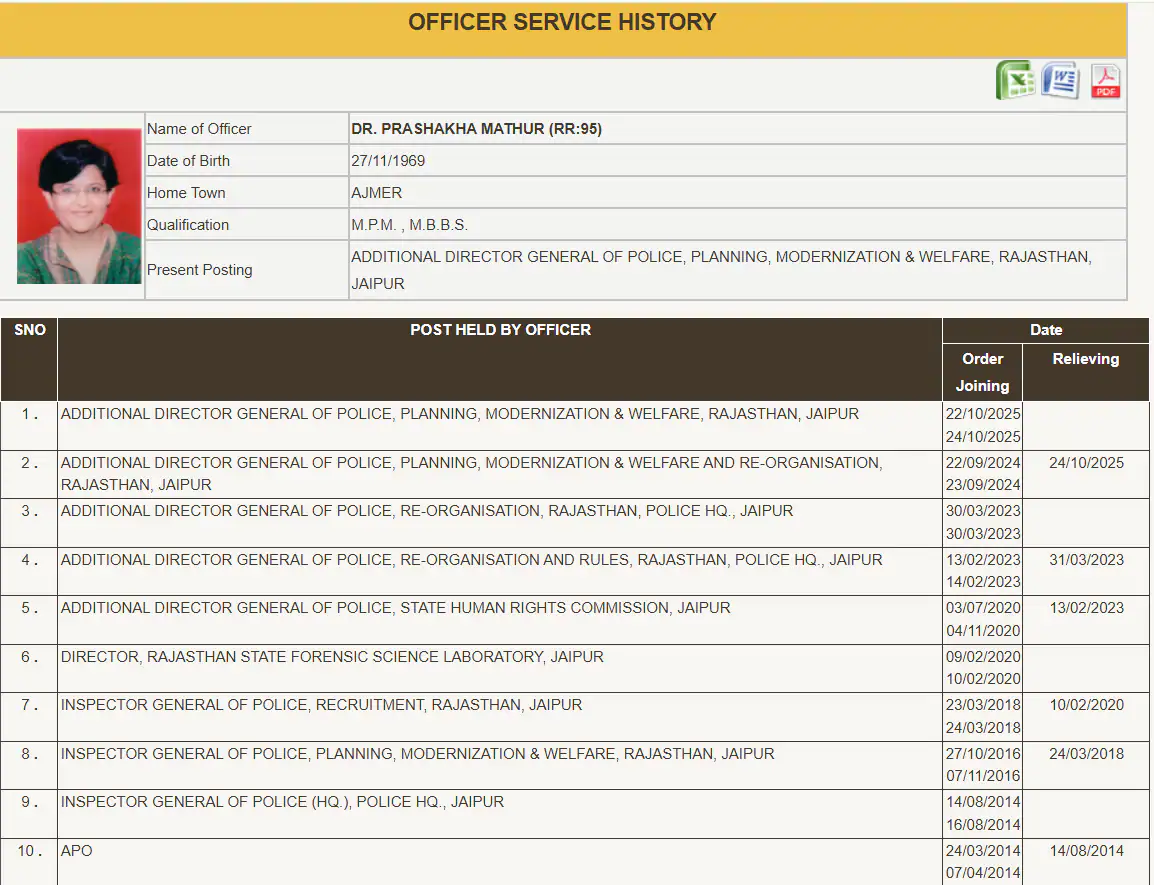Select joining date 16/08/2014
Screen dimensions: 1154x885
983,824
